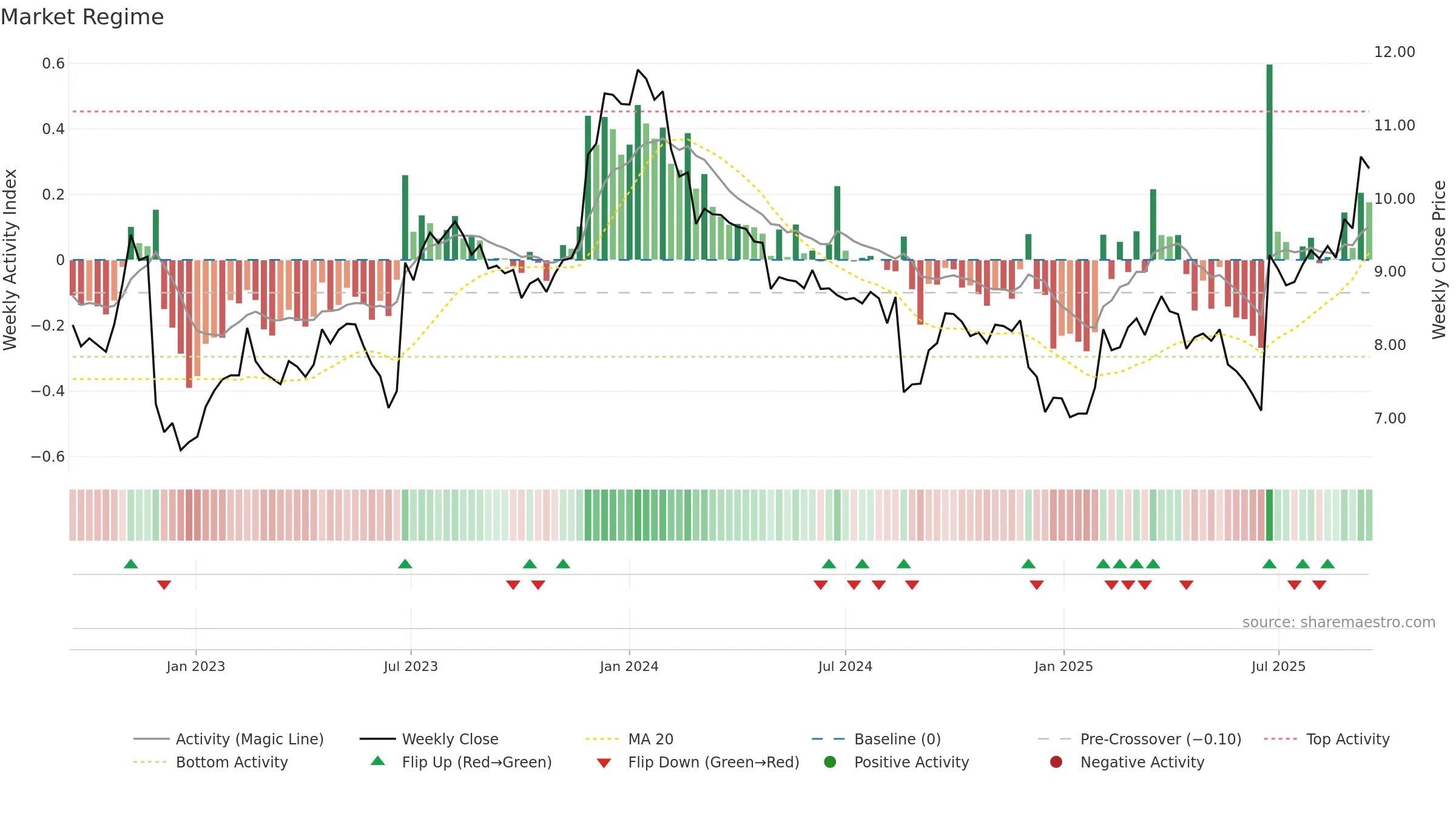Image resolution: width=1456 pixels, height=819 pixels.
Task: Click the green Positive Activity legend dot
Action: click(x=831, y=761)
